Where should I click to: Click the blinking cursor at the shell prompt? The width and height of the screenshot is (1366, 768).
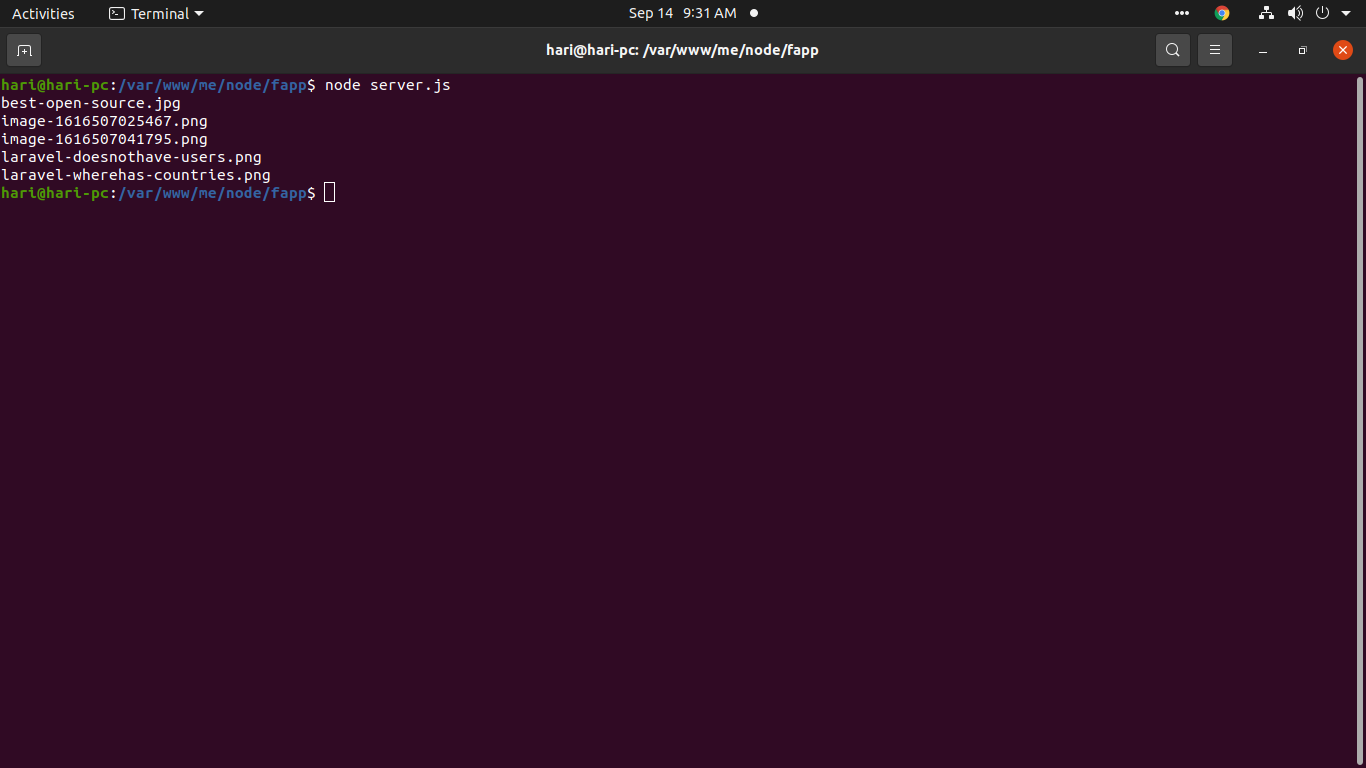coord(329,192)
